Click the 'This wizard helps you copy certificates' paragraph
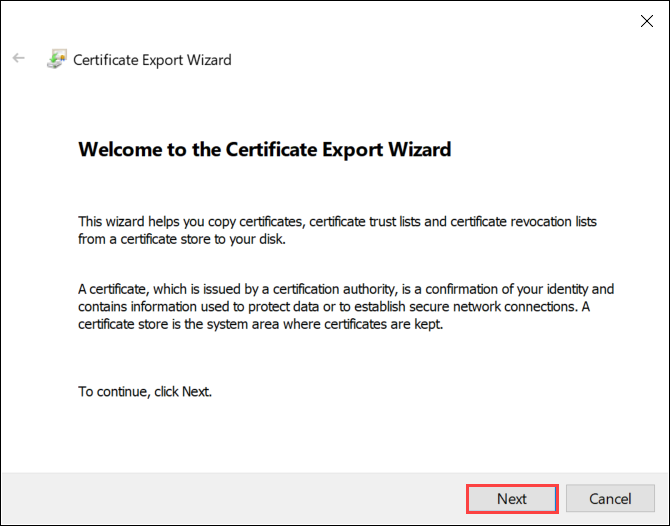 pos(337,230)
